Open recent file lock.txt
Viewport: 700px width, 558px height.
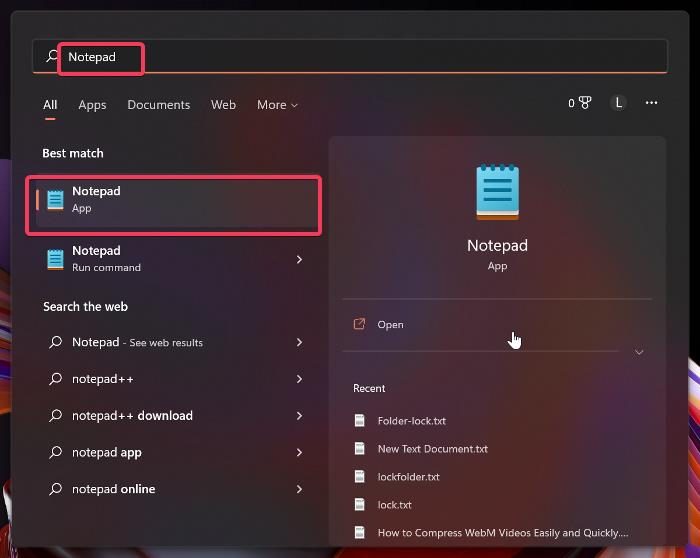tap(394, 505)
